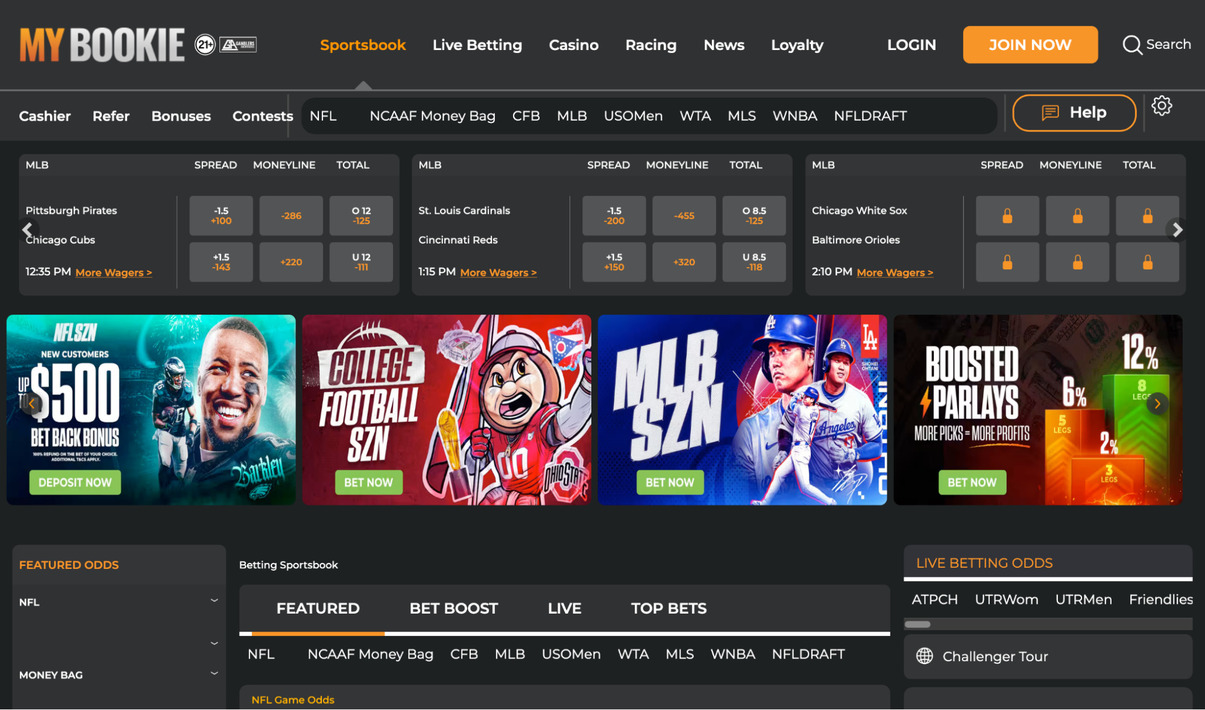Open More Wagers for Pirates-Cubs game

(114, 272)
